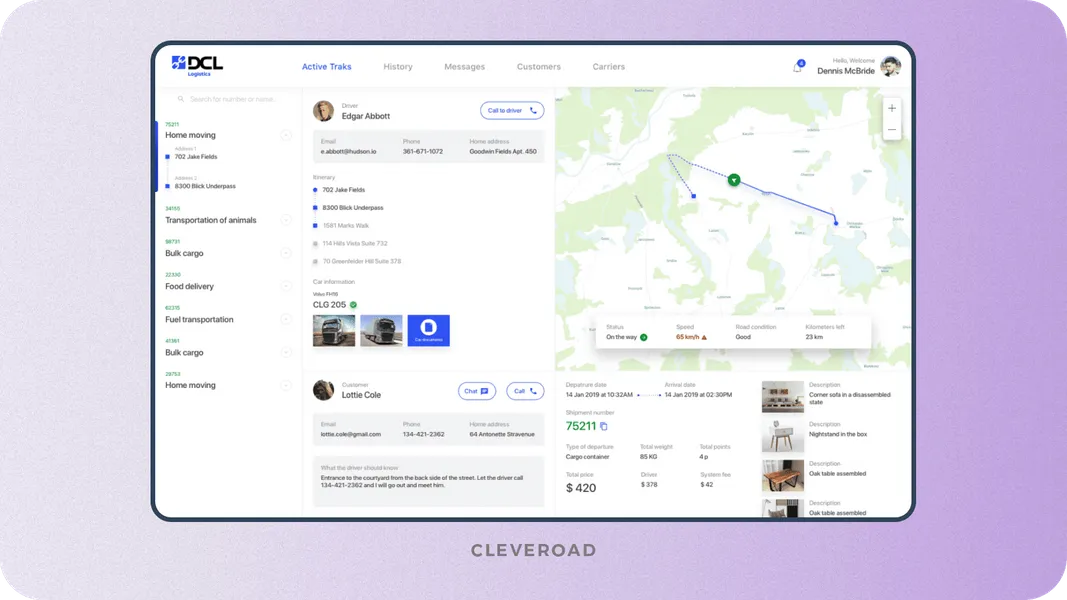Select itinerary stop 702 Jake Fields

[x=344, y=190]
